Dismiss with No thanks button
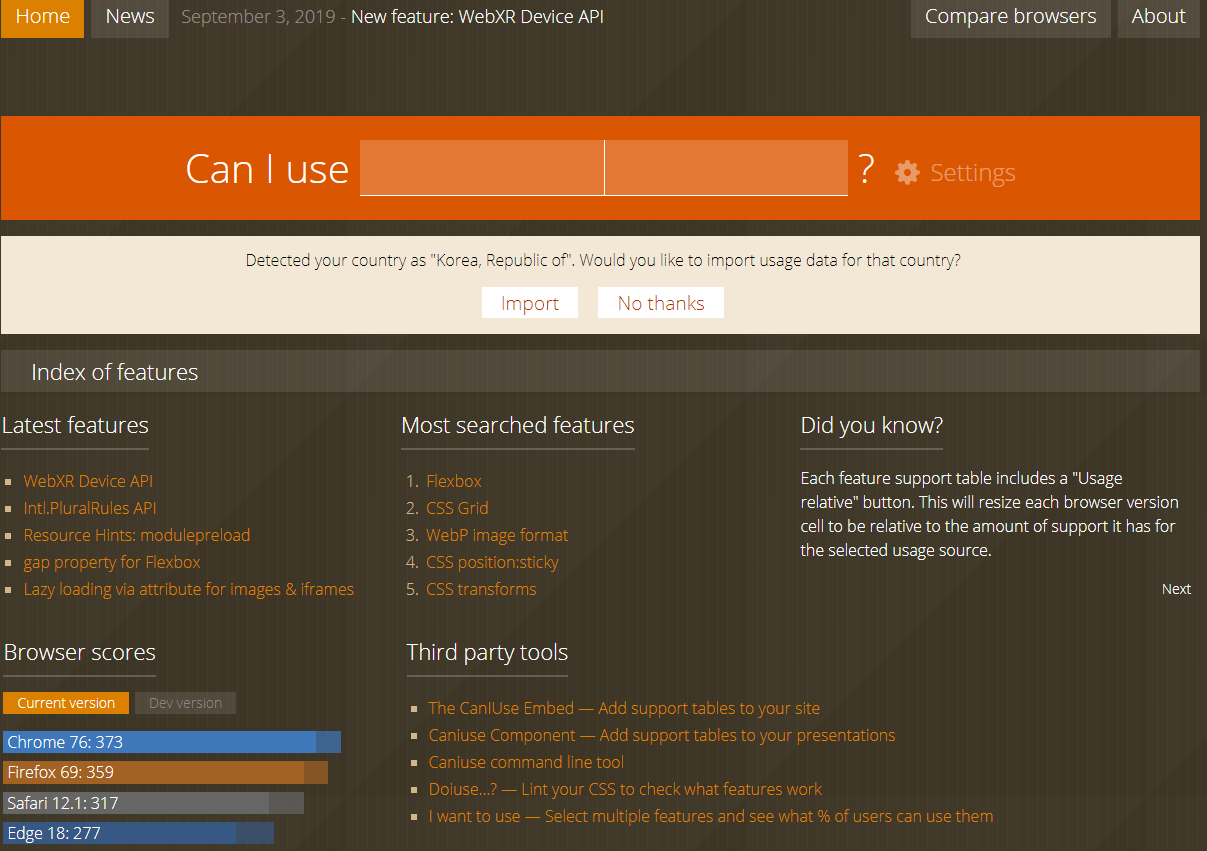 tap(661, 303)
